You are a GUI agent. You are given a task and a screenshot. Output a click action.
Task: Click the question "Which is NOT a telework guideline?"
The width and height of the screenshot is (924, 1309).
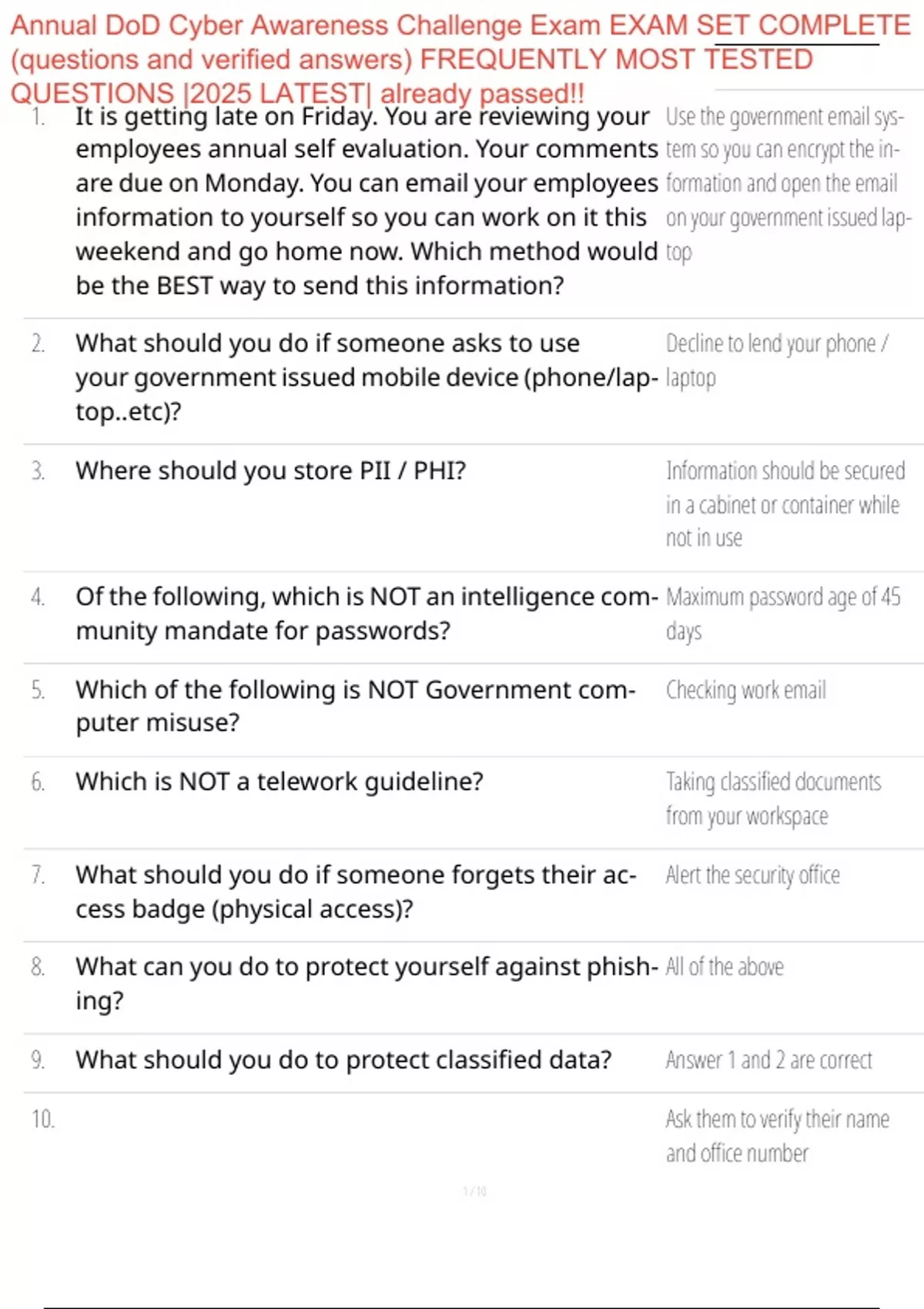pos(279,782)
